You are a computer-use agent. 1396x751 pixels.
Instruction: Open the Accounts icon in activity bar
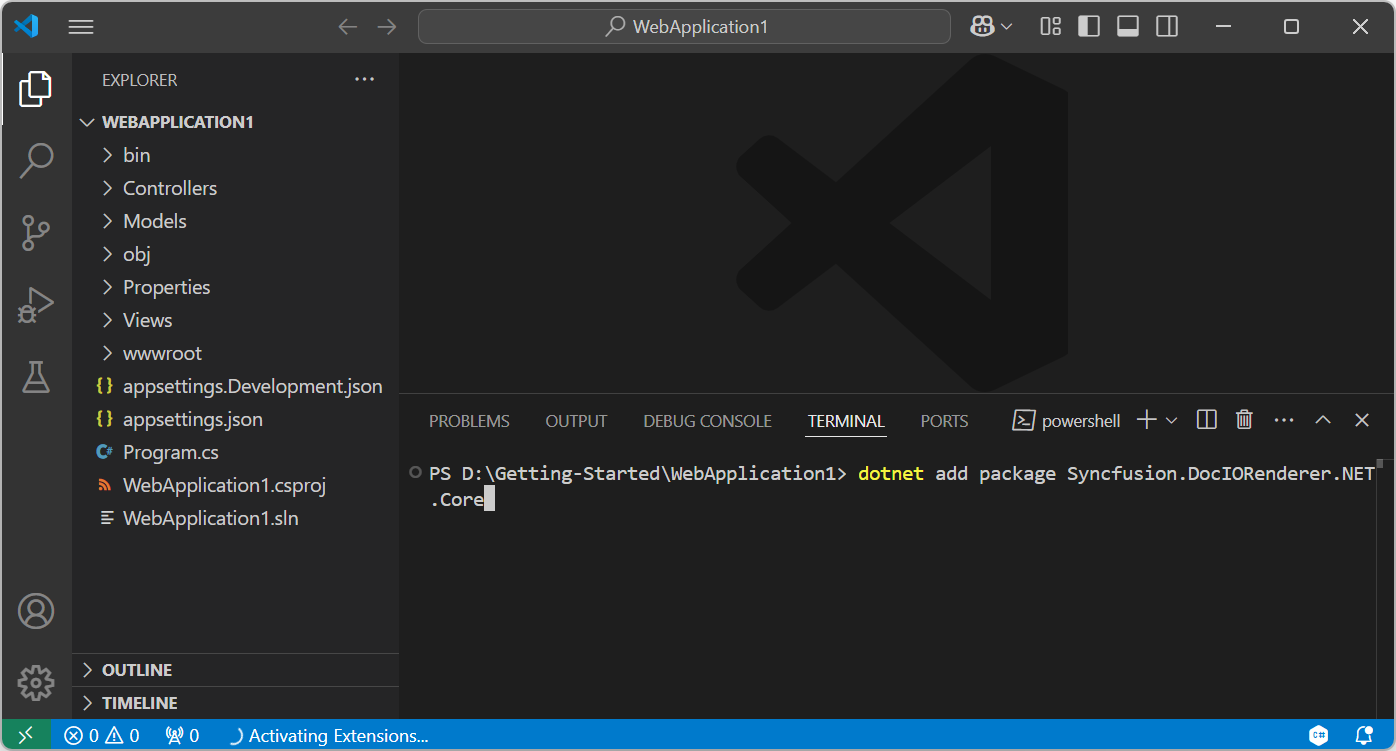pos(36,611)
